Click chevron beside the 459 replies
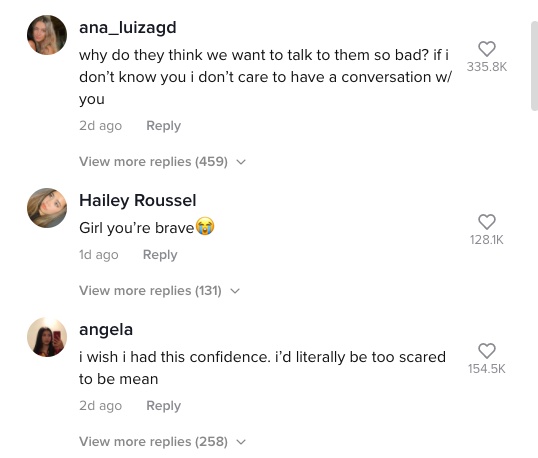 click(x=241, y=162)
